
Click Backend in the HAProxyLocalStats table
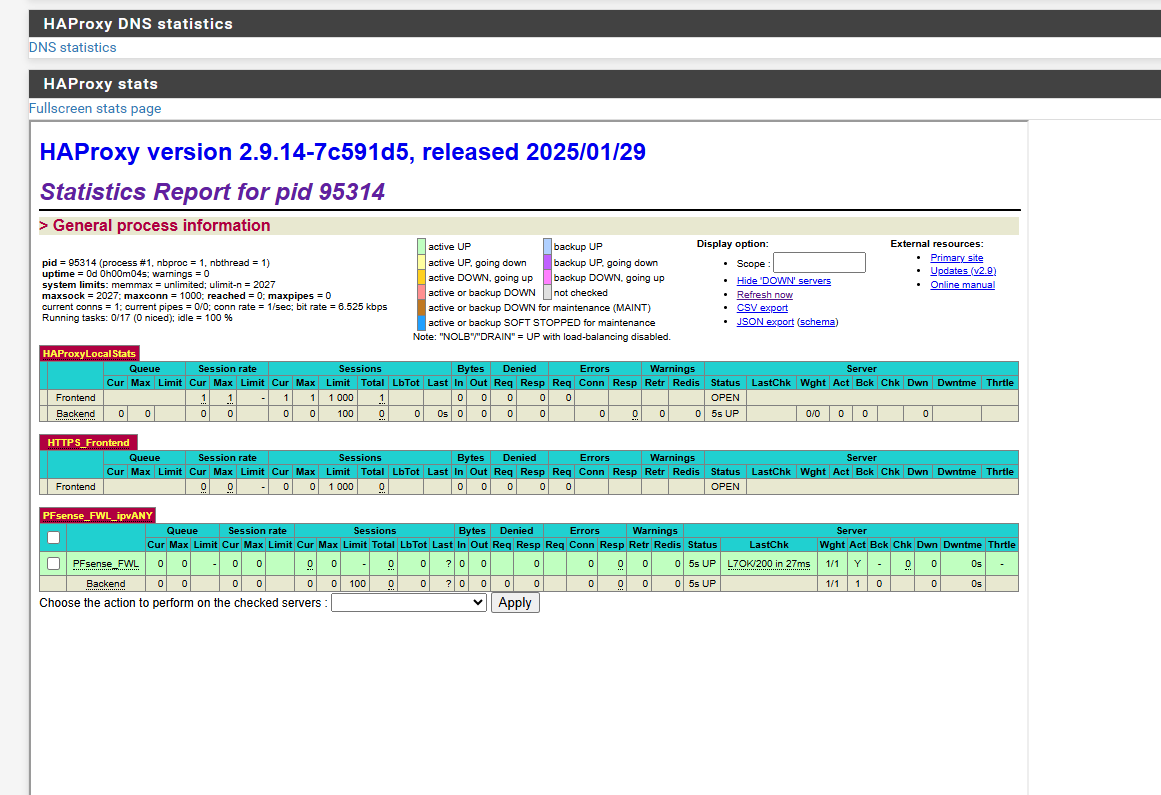[76, 414]
